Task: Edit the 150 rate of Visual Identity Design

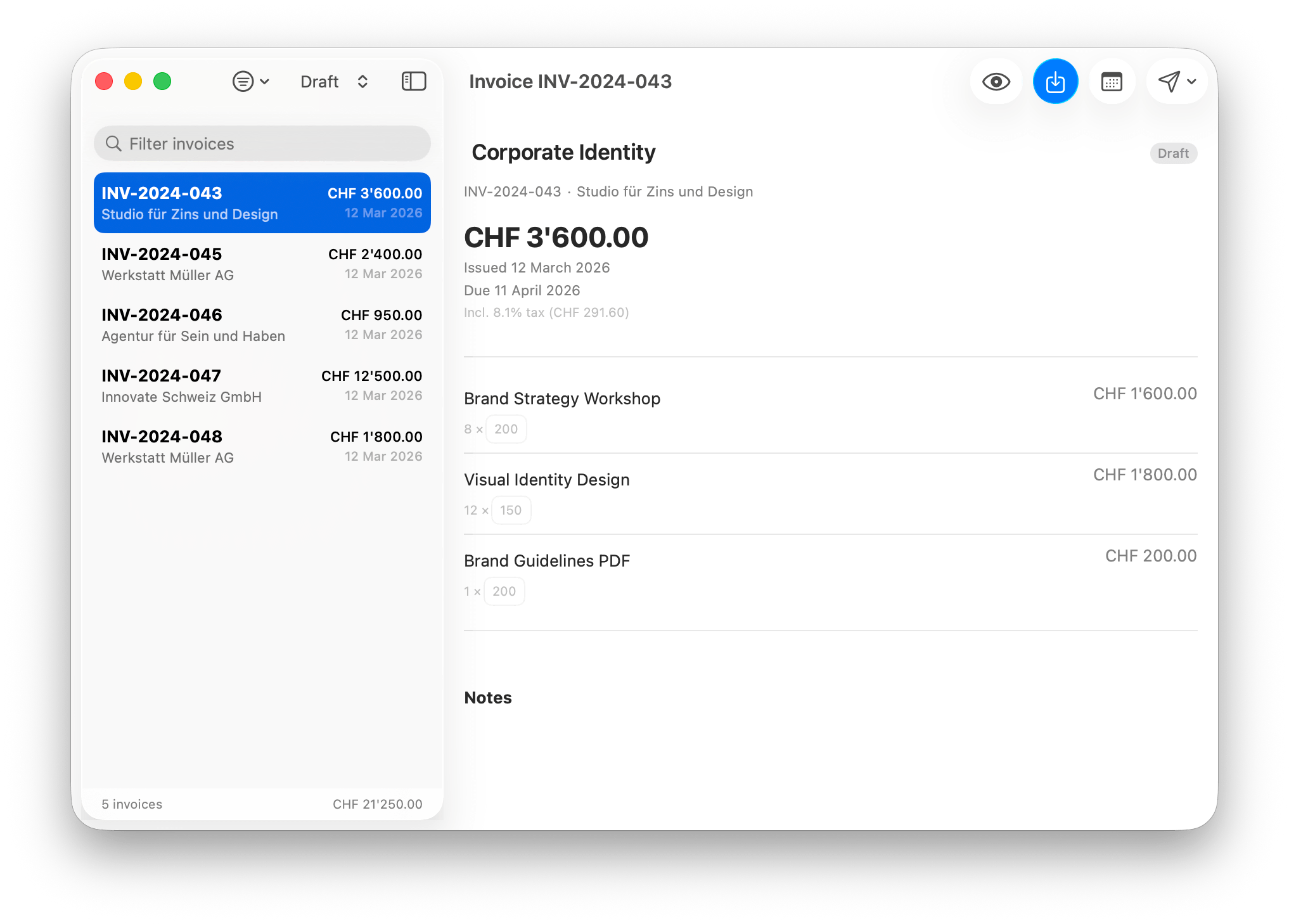Action: tap(511, 510)
